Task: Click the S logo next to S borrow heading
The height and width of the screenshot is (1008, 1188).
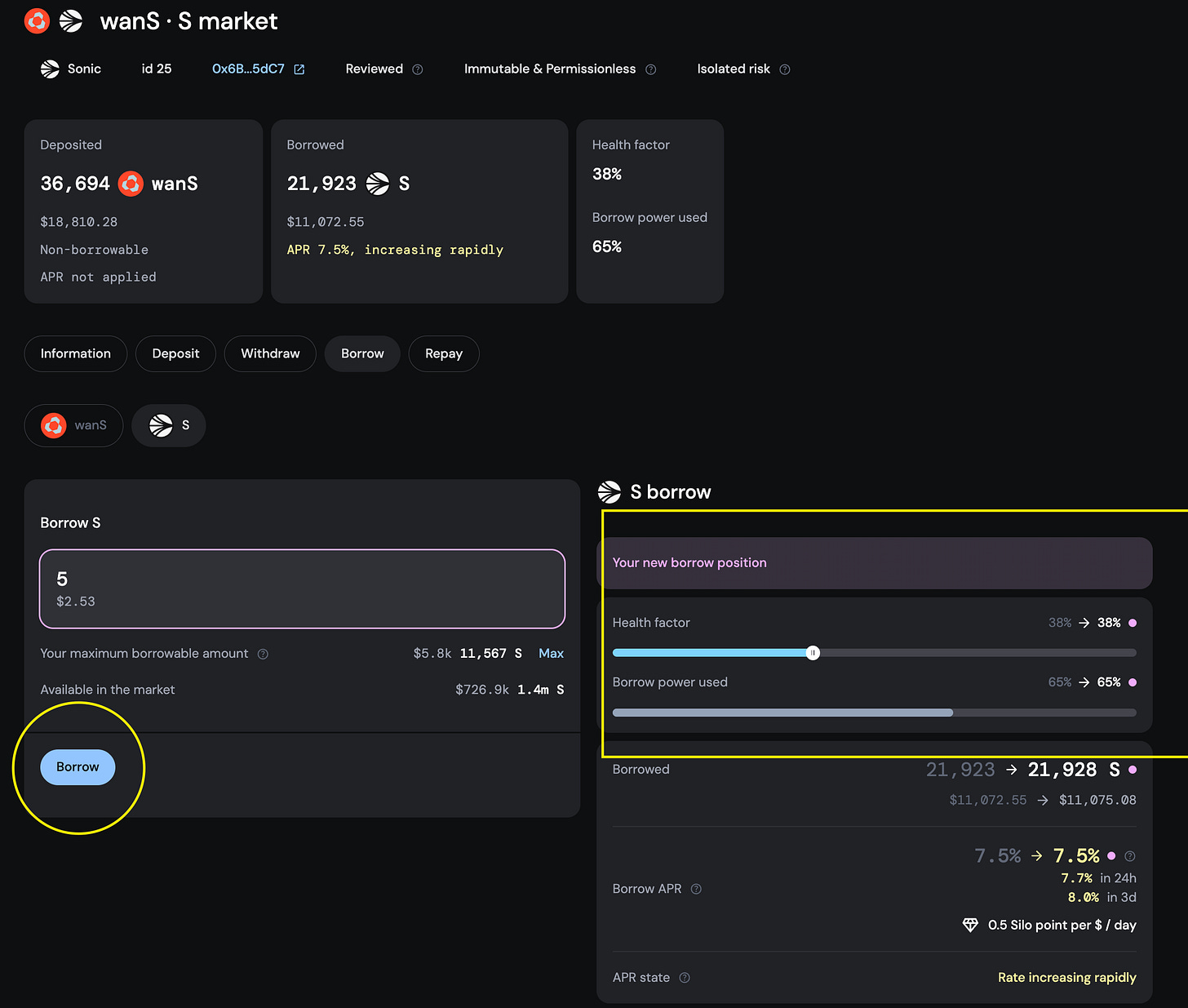Action: [x=610, y=491]
